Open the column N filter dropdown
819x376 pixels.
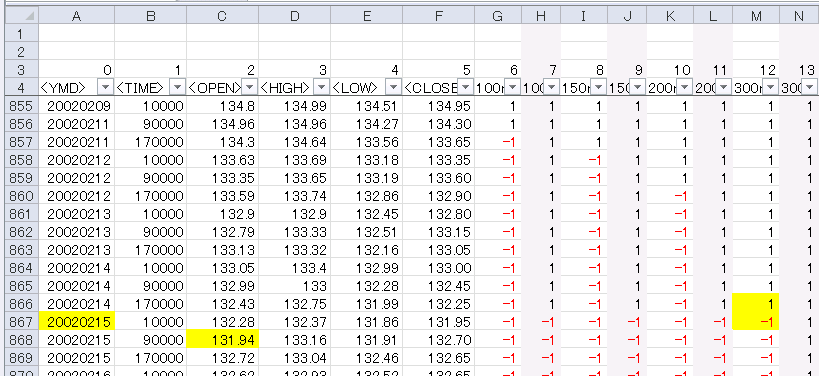[x=810, y=87]
